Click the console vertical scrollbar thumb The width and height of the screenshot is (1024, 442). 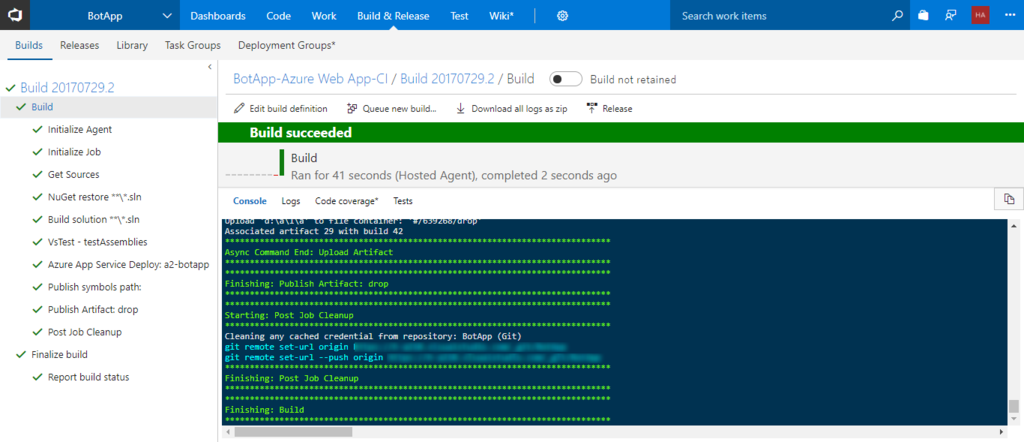[x=1014, y=406]
